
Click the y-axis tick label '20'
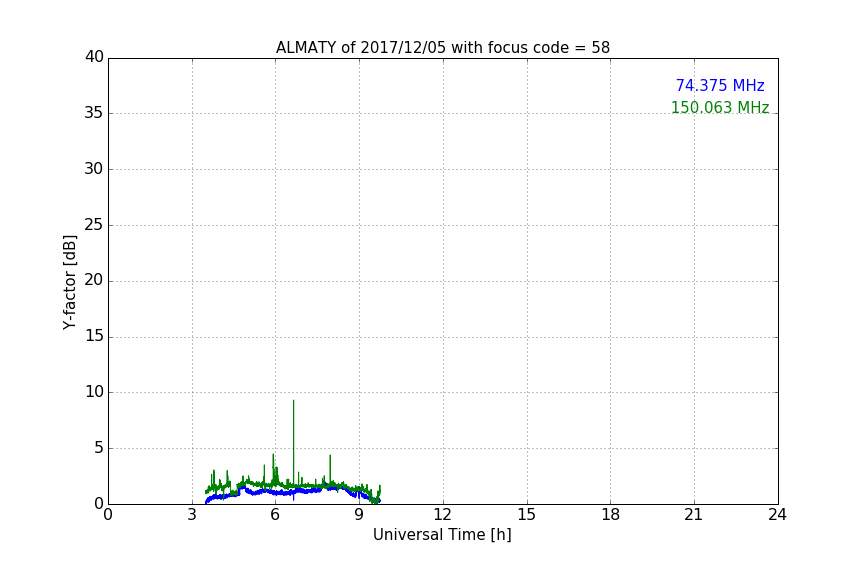coord(94,280)
